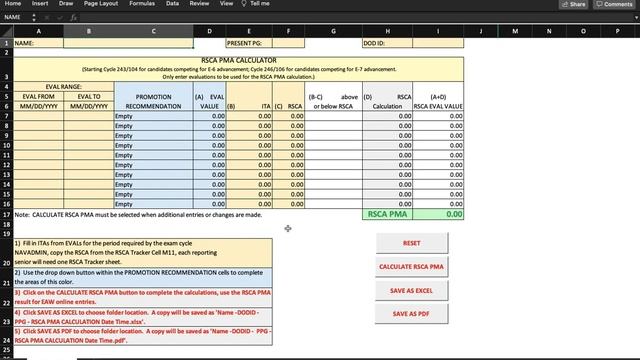Image resolution: width=640 pixels, height=360 pixels.
Task: Open the Data ribbon tab
Action: (x=172, y=3)
